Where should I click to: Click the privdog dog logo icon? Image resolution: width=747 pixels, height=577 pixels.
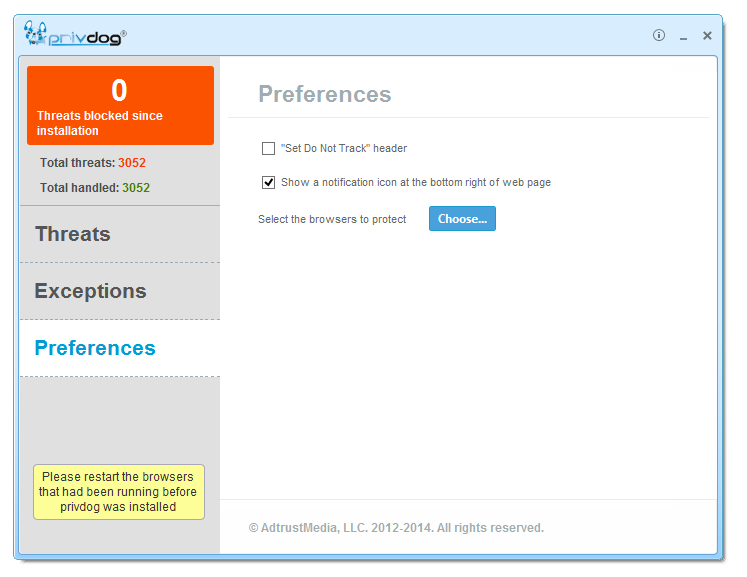pos(36,36)
